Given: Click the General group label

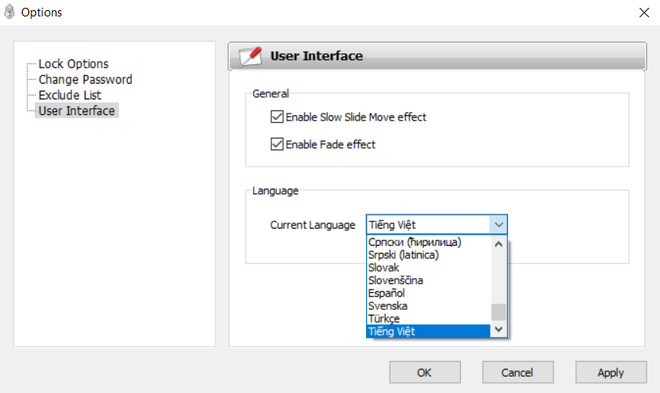Looking at the screenshot, I should (271, 93).
